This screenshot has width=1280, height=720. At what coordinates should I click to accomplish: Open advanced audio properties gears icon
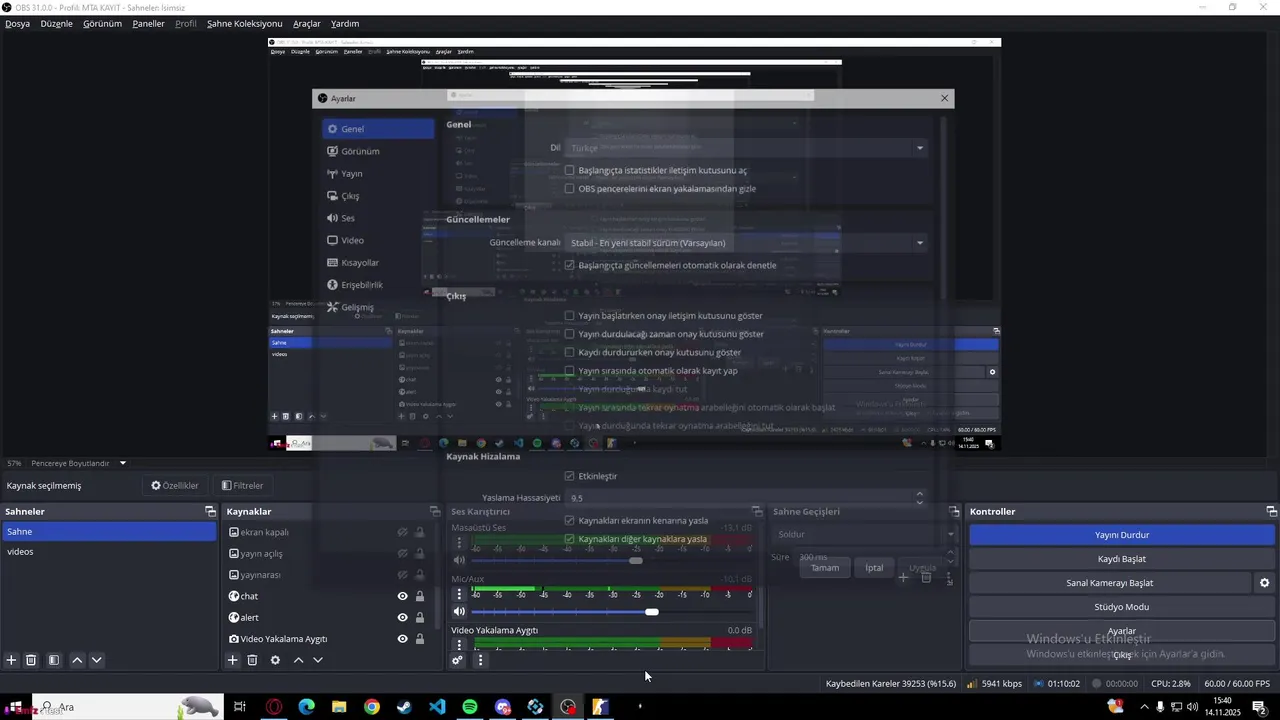[x=457, y=660]
